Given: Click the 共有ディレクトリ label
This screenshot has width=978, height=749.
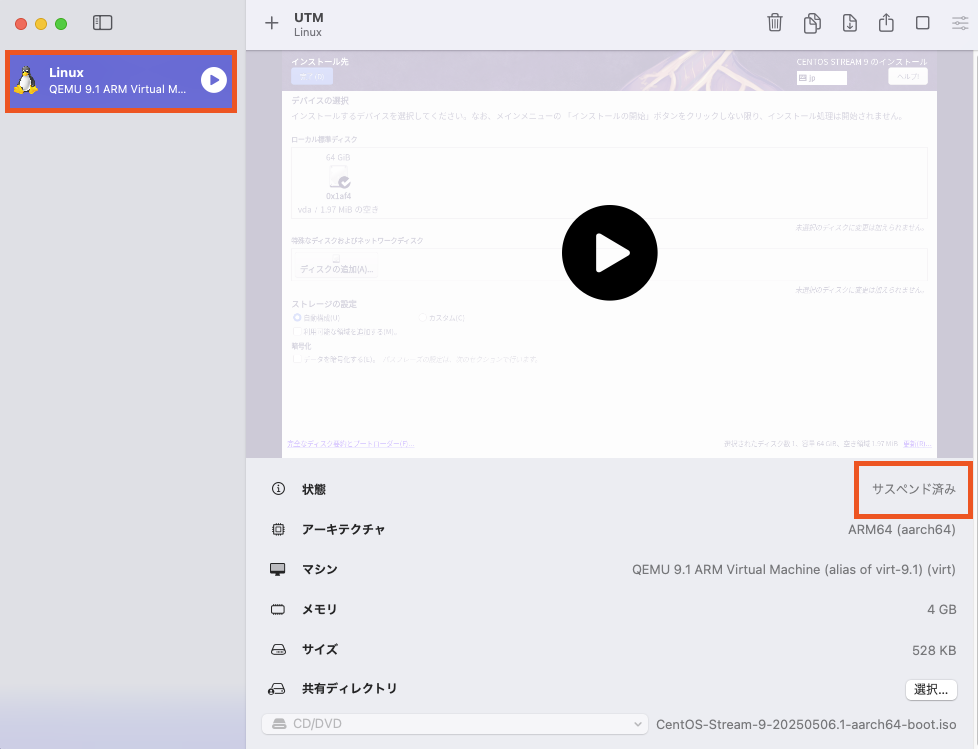Looking at the screenshot, I should [349, 689].
